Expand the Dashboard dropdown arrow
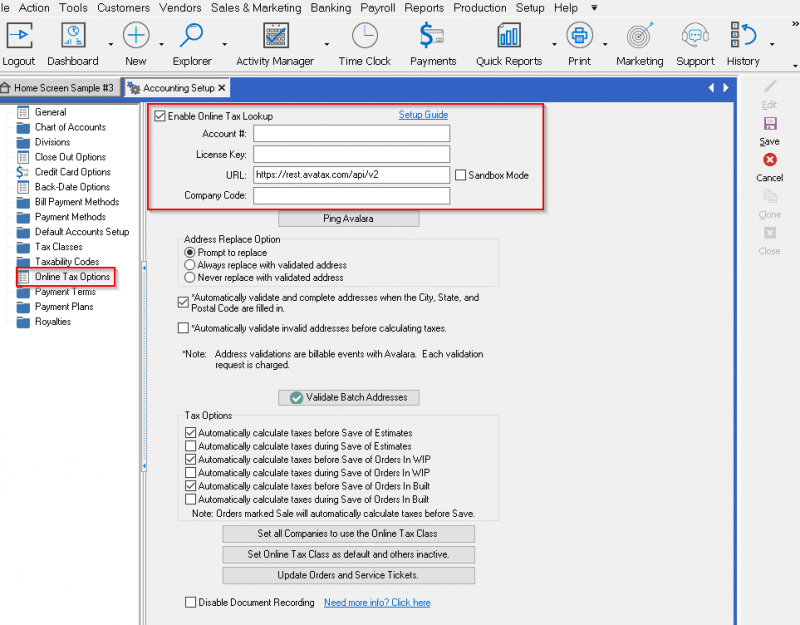The height and width of the screenshot is (625, 800). [111, 44]
